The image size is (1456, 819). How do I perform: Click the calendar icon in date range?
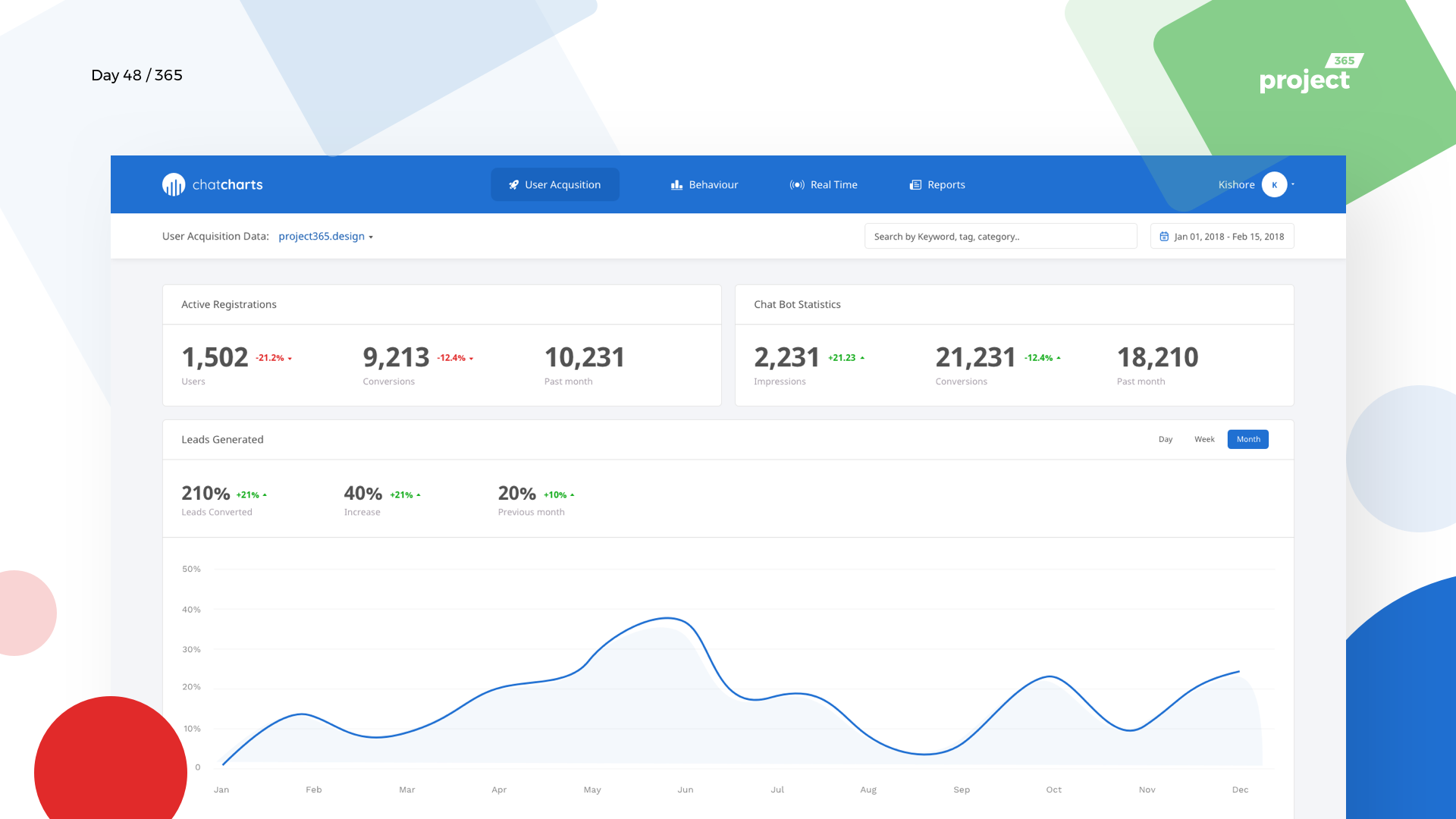[1164, 237]
